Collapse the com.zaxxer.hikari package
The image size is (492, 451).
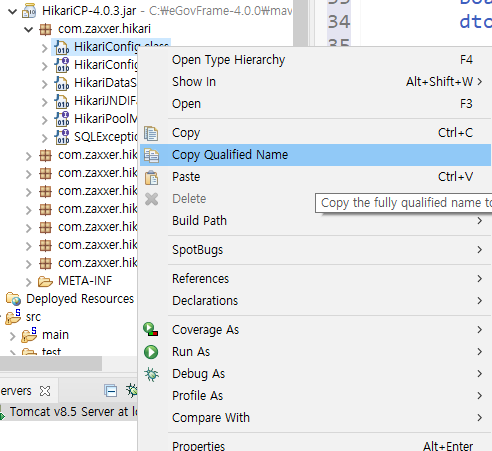tap(29, 30)
